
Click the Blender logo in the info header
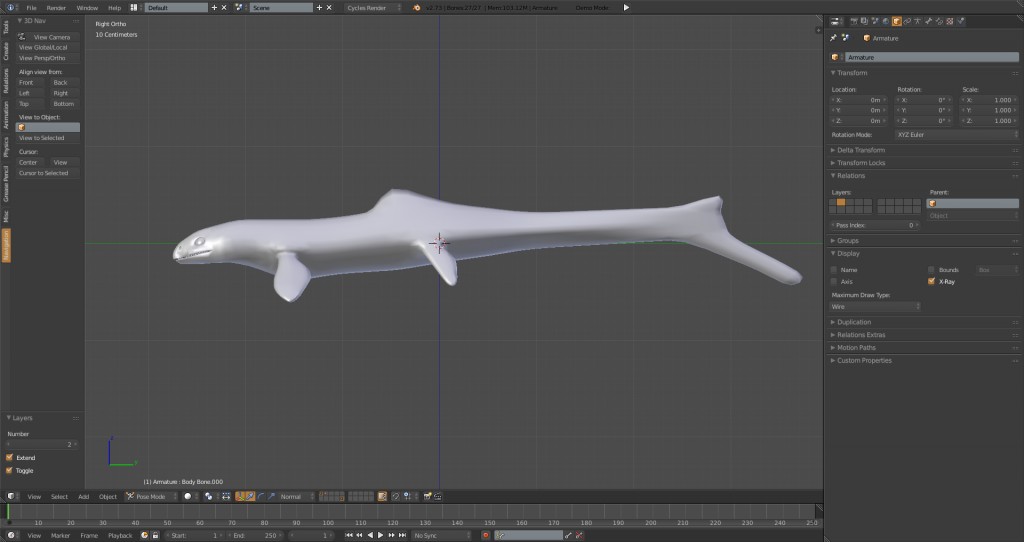click(x=417, y=8)
